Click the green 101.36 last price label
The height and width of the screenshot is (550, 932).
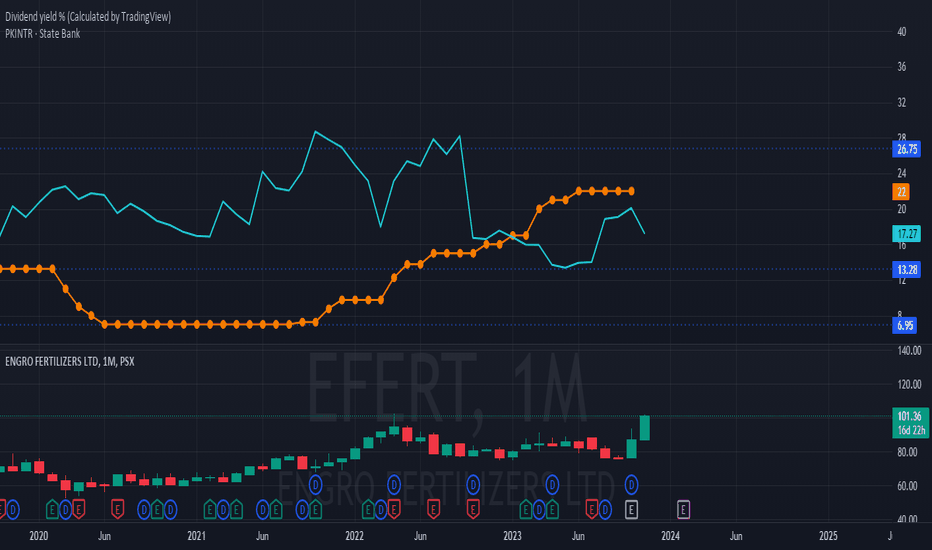(x=910, y=416)
